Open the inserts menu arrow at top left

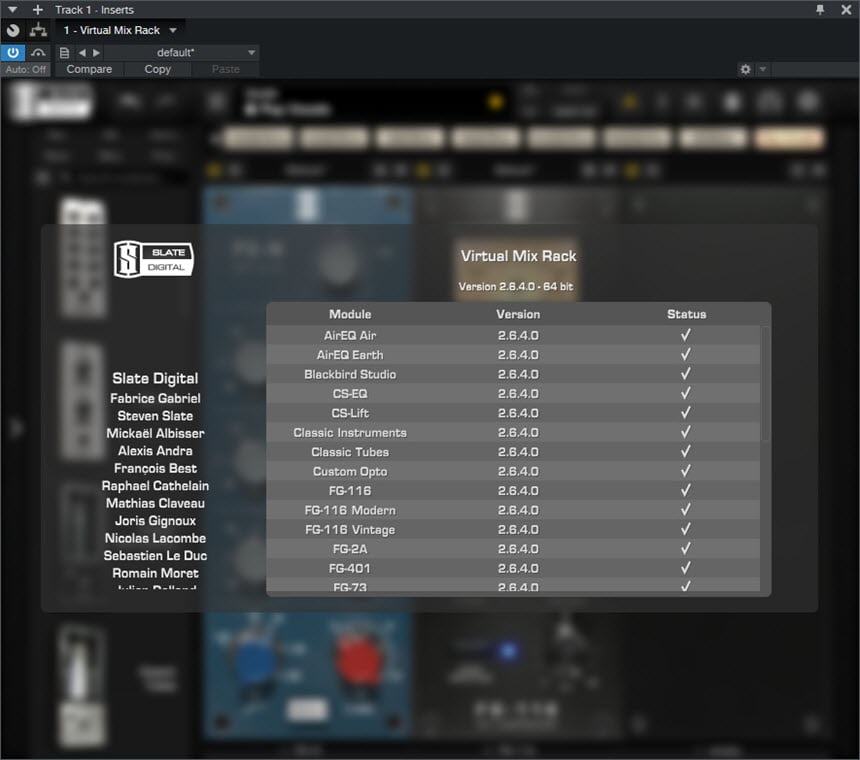tap(12, 9)
